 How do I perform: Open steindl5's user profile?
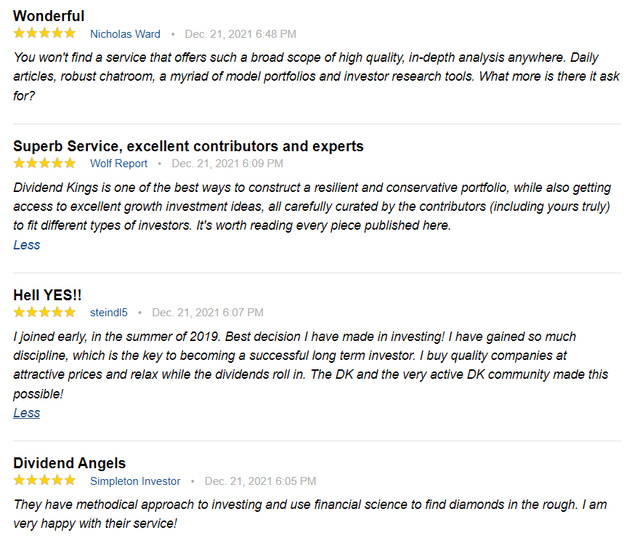[x=109, y=313]
